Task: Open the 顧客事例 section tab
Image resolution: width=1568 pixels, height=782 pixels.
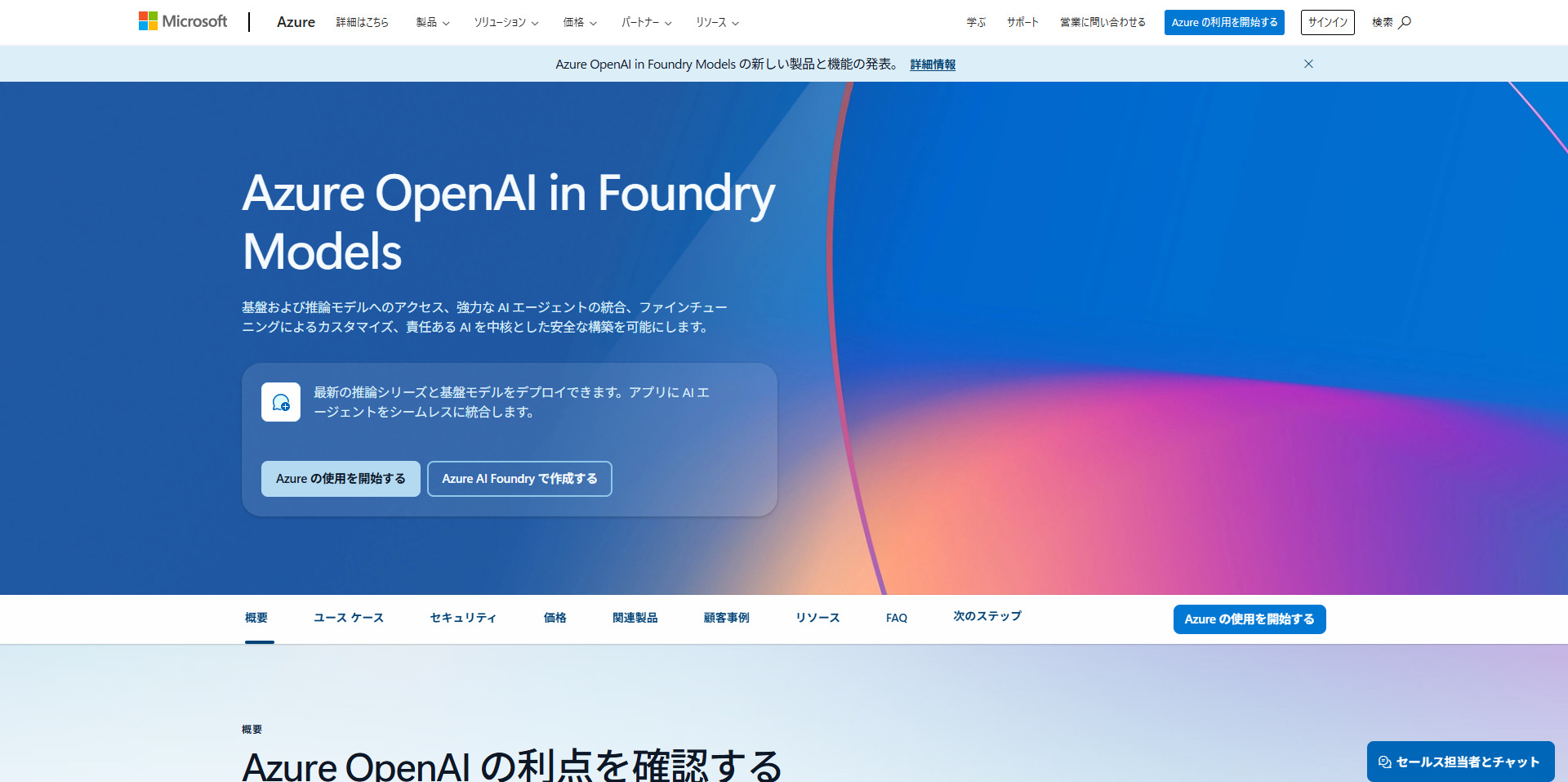Action: [725, 618]
